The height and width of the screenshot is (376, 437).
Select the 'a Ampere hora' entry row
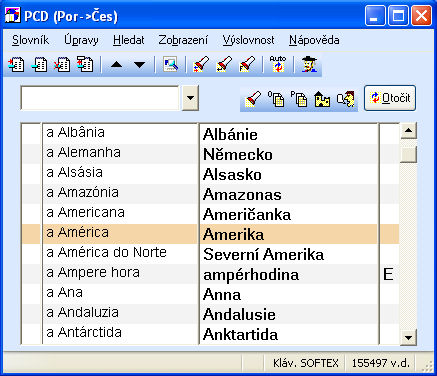210,274
